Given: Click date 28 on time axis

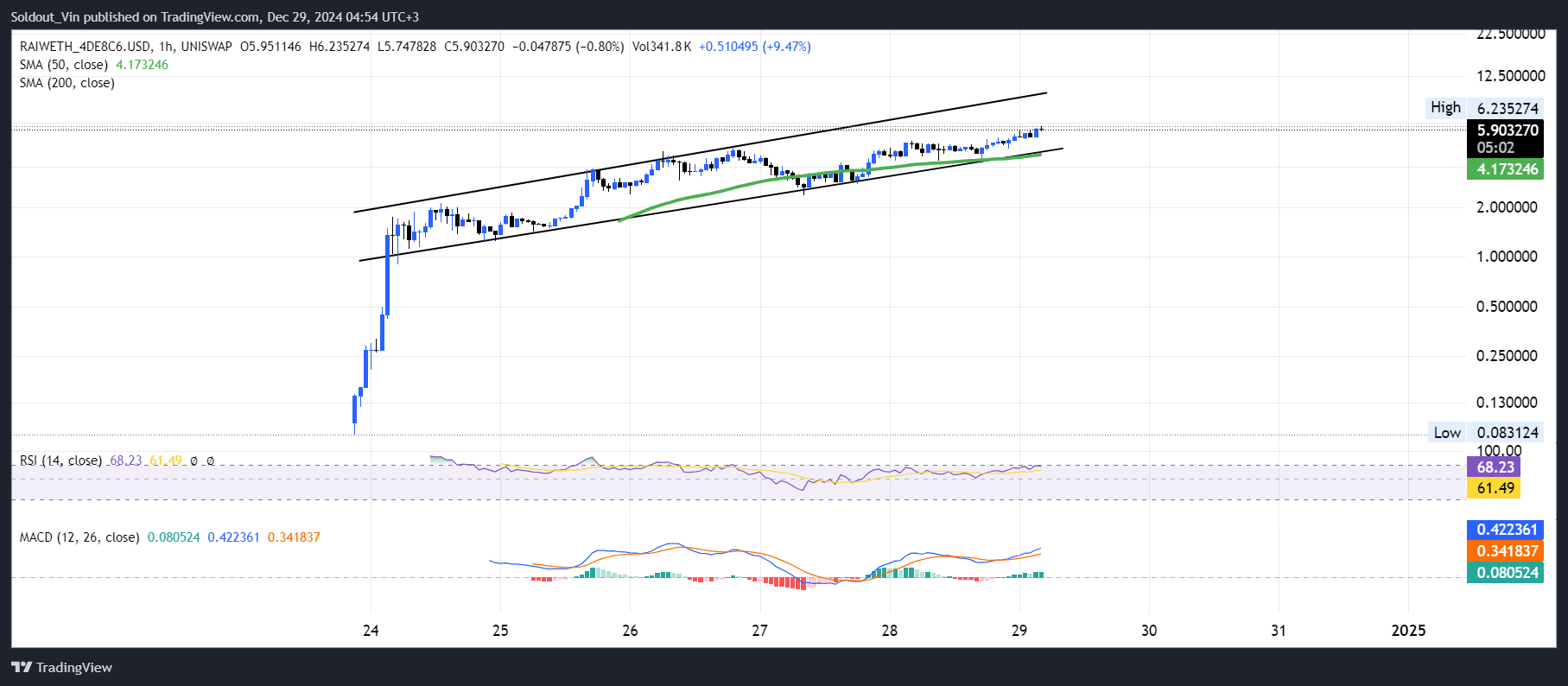Looking at the screenshot, I should coord(889,631).
